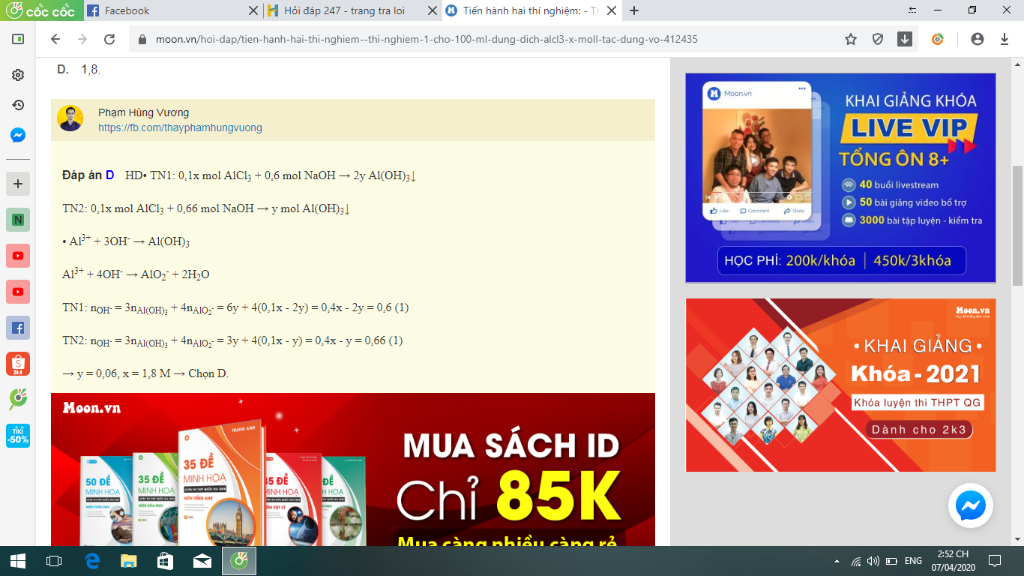The height and width of the screenshot is (576, 1024).
Task: Open the Cốc Cốc colorful extension icon
Action: point(938,39)
